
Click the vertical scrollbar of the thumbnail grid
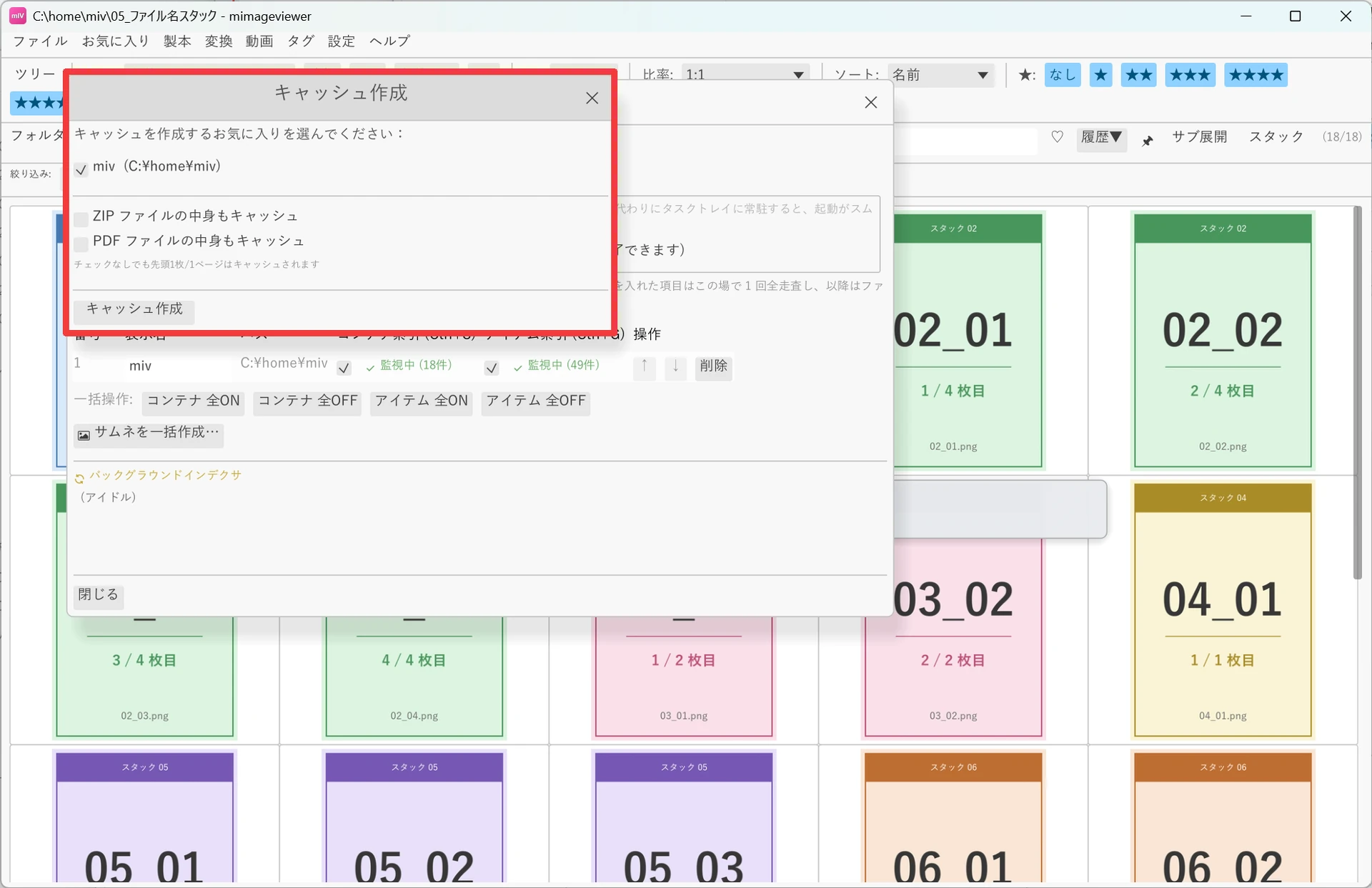point(1358,393)
